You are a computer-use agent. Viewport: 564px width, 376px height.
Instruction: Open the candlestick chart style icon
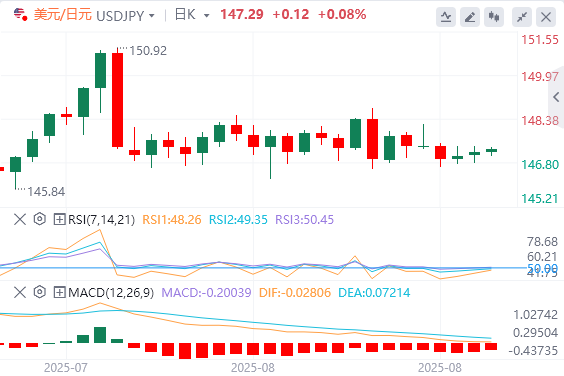tap(494, 17)
